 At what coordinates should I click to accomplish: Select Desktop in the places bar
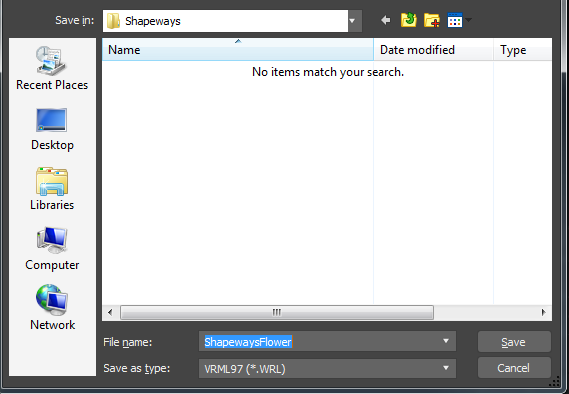(52, 129)
